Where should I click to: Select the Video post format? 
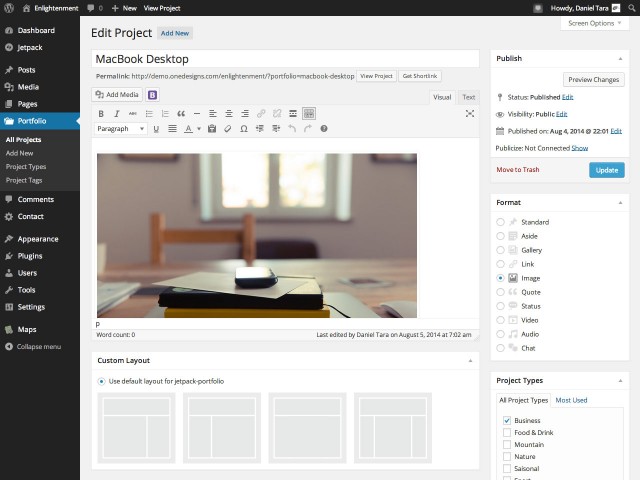[500, 320]
